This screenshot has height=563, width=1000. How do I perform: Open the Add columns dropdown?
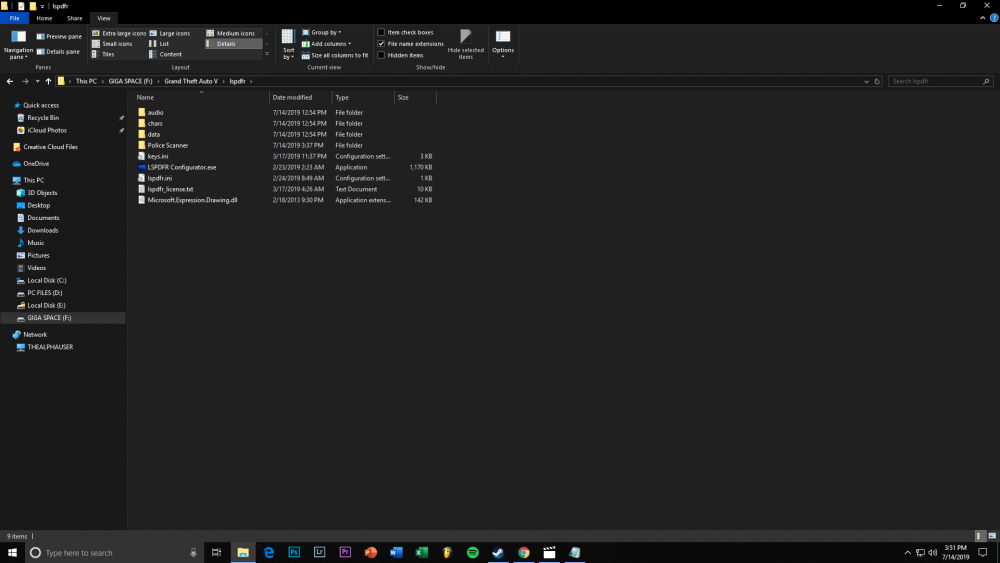tap(327, 44)
